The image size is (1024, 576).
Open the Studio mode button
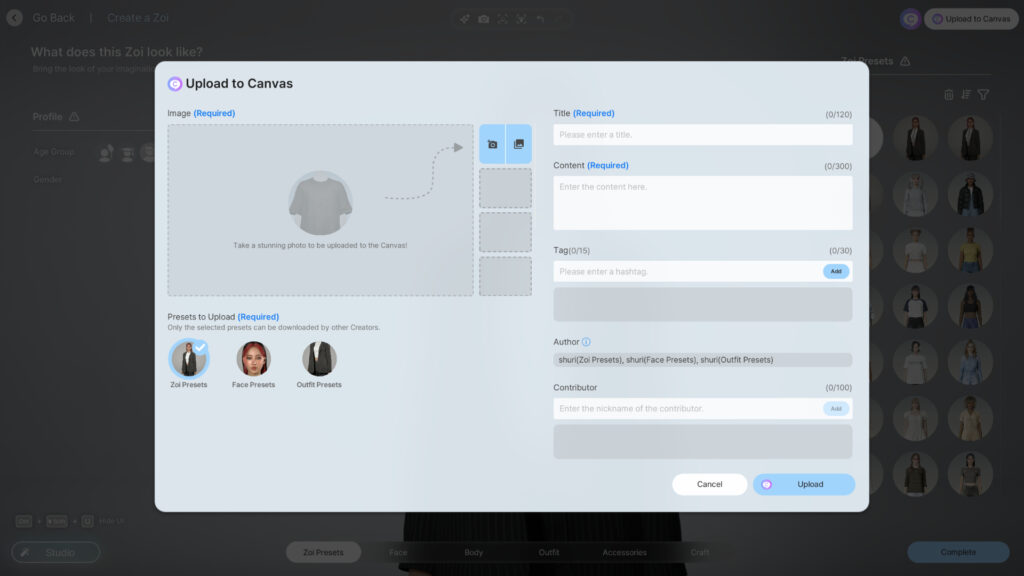[x=55, y=552]
